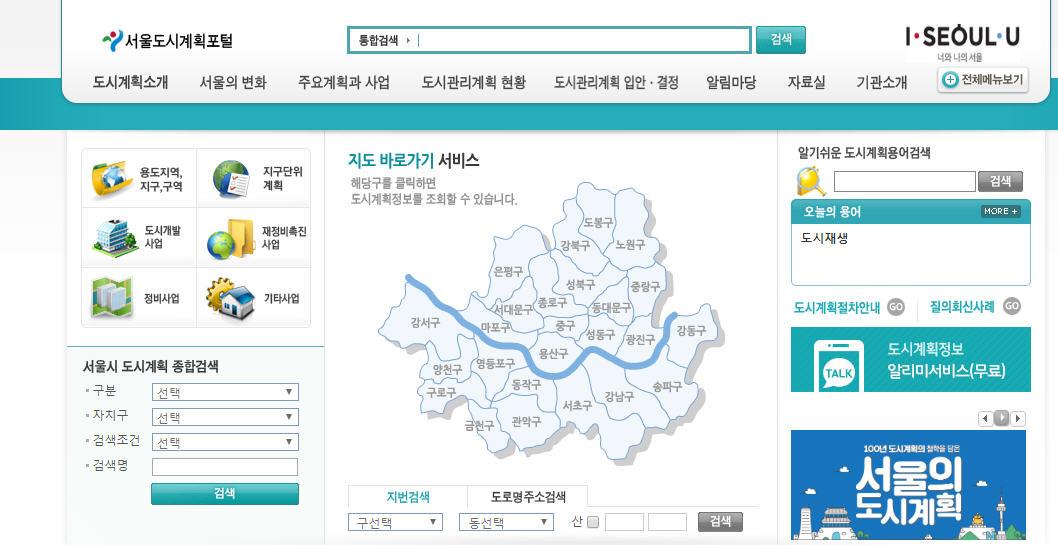Screen dimensions: 1058x545
Task: Select the 도시개발사업 building icon
Action: 114,238
